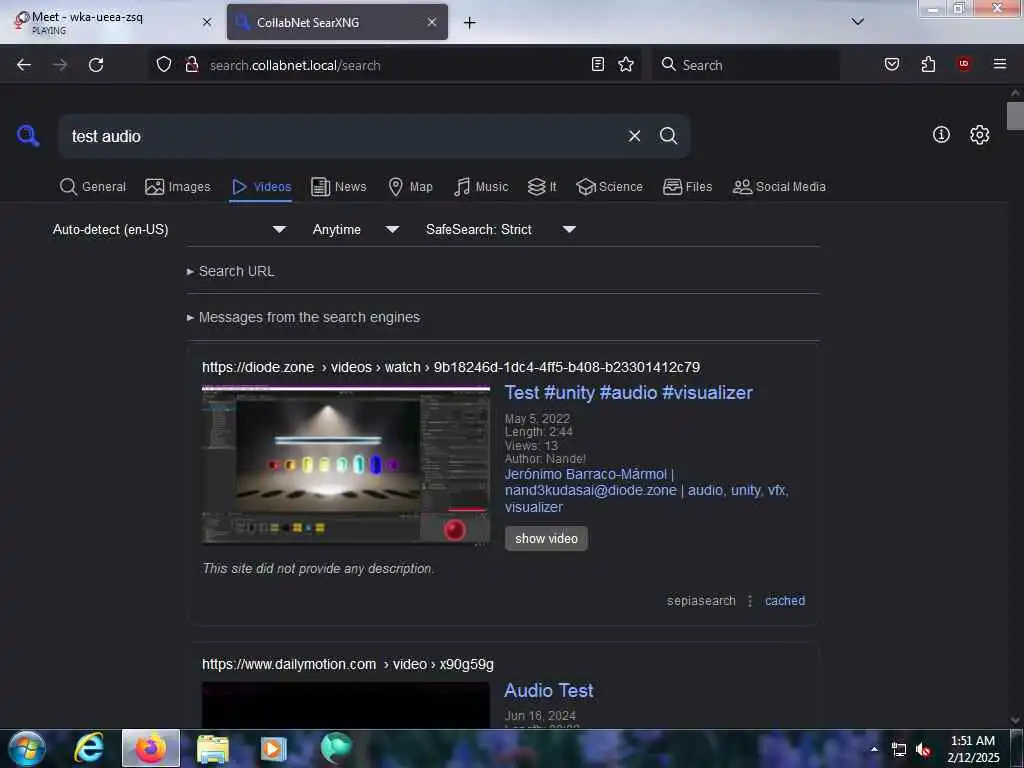Bookmark this page with the star icon

(626, 64)
